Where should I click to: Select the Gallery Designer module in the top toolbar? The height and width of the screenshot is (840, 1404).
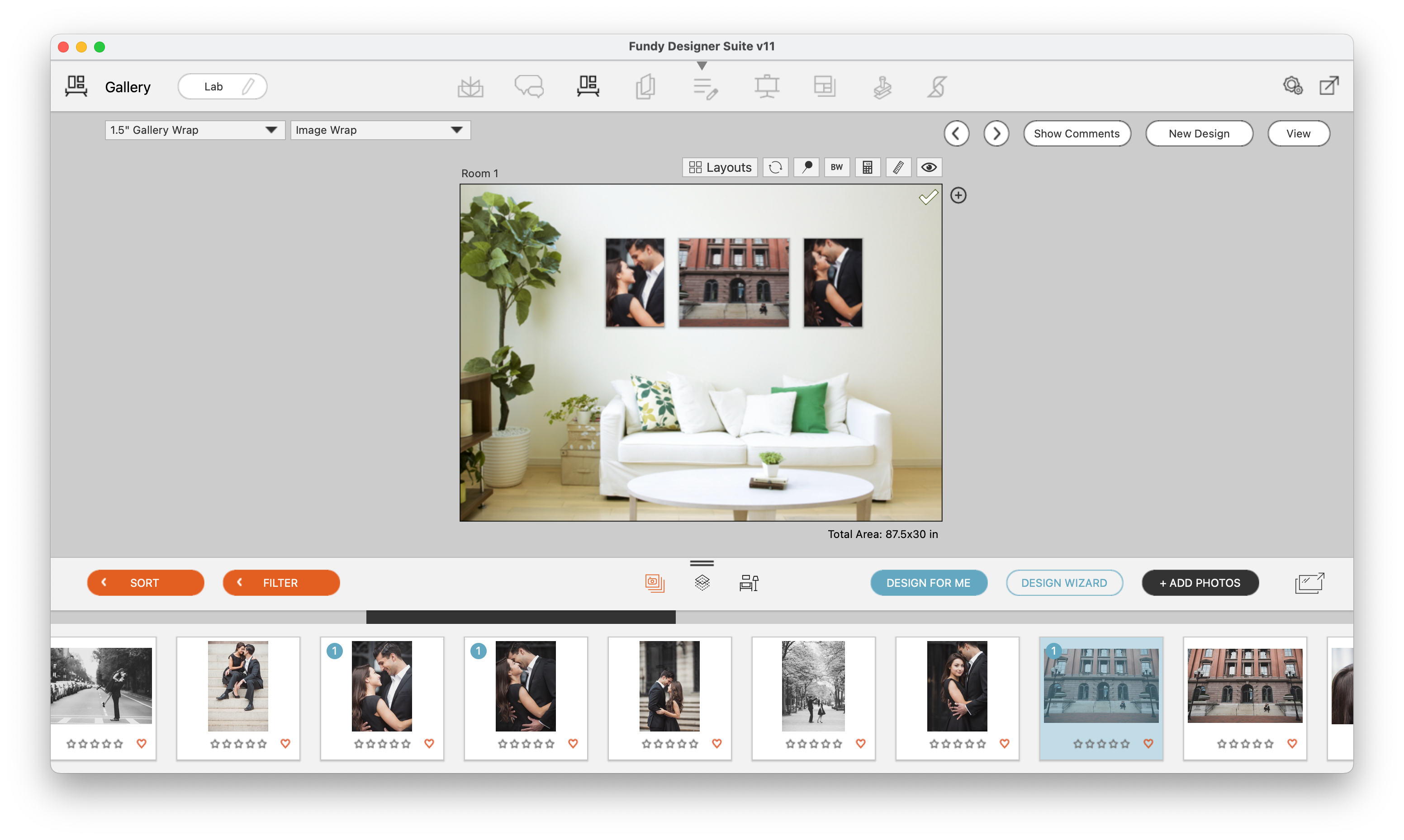pos(588,87)
